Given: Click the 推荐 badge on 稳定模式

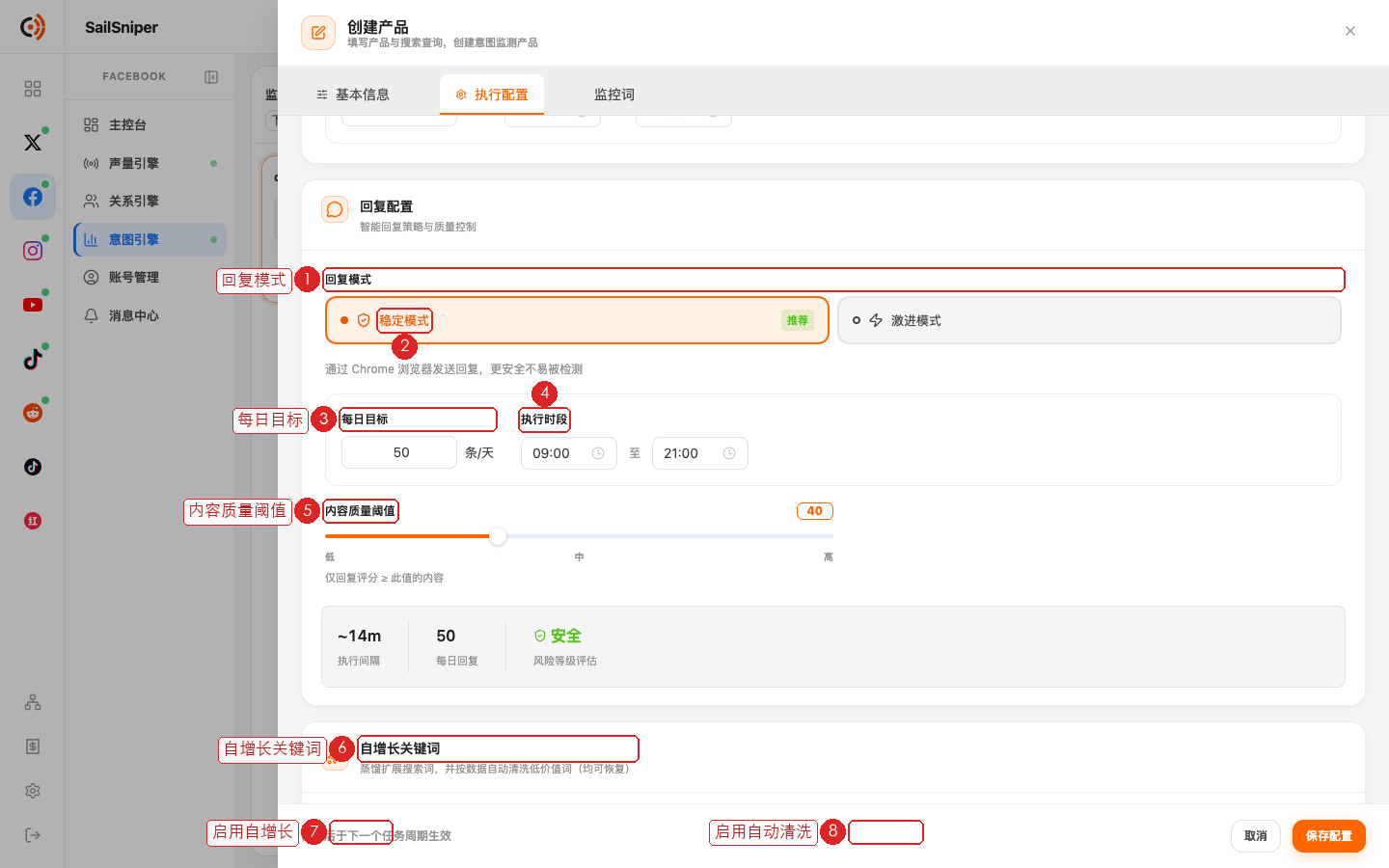Looking at the screenshot, I should [x=798, y=320].
